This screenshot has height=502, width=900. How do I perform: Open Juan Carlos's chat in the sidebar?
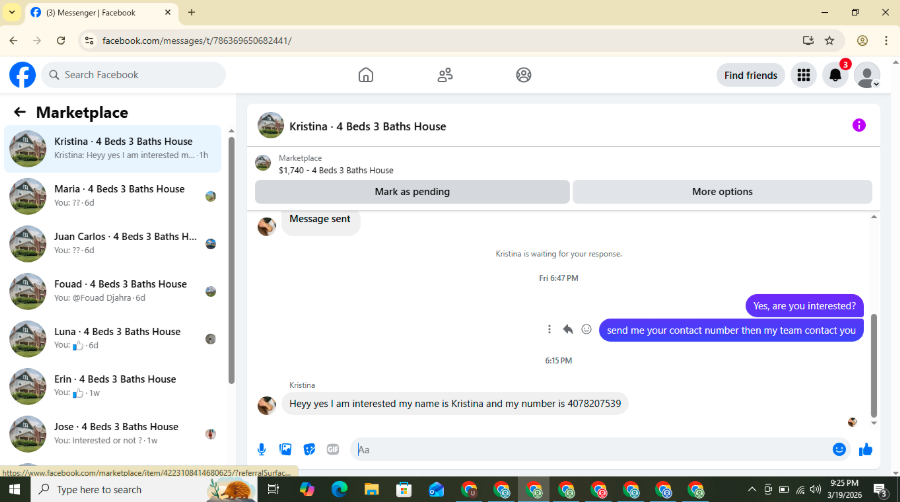(x=112, y=244)
